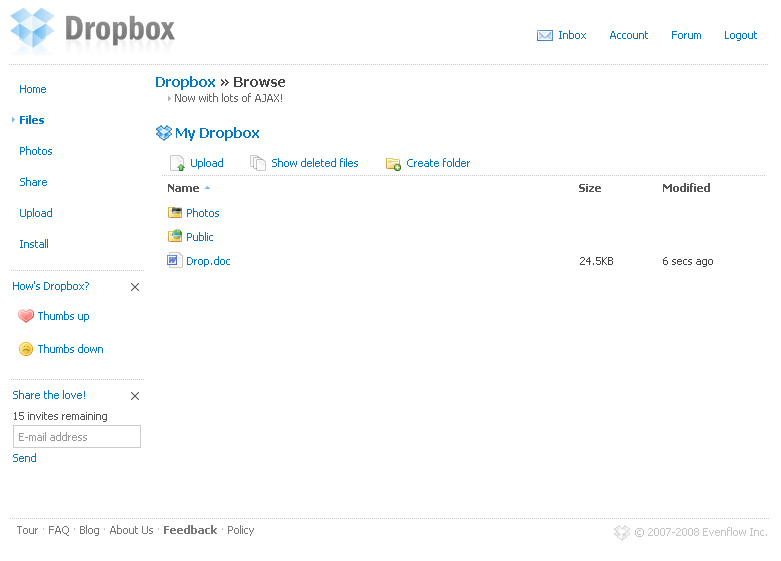Click the Share the love! heading

(49, 396)
